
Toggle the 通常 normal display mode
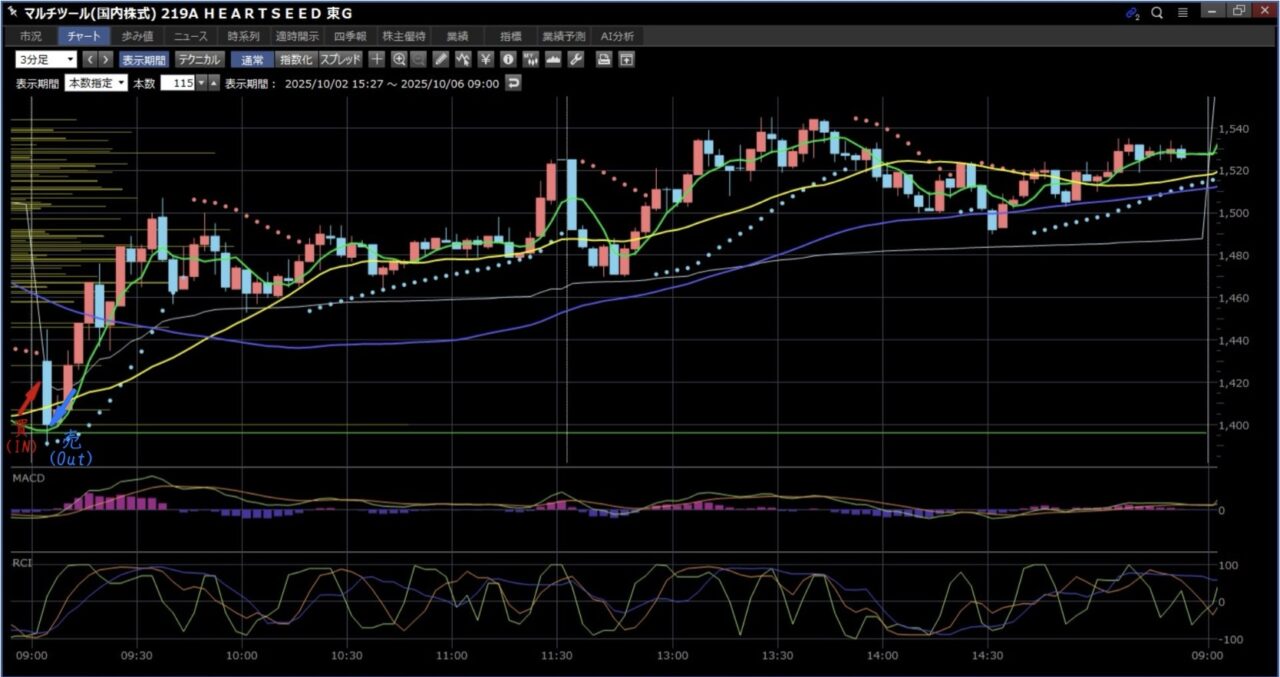point(251,59)
